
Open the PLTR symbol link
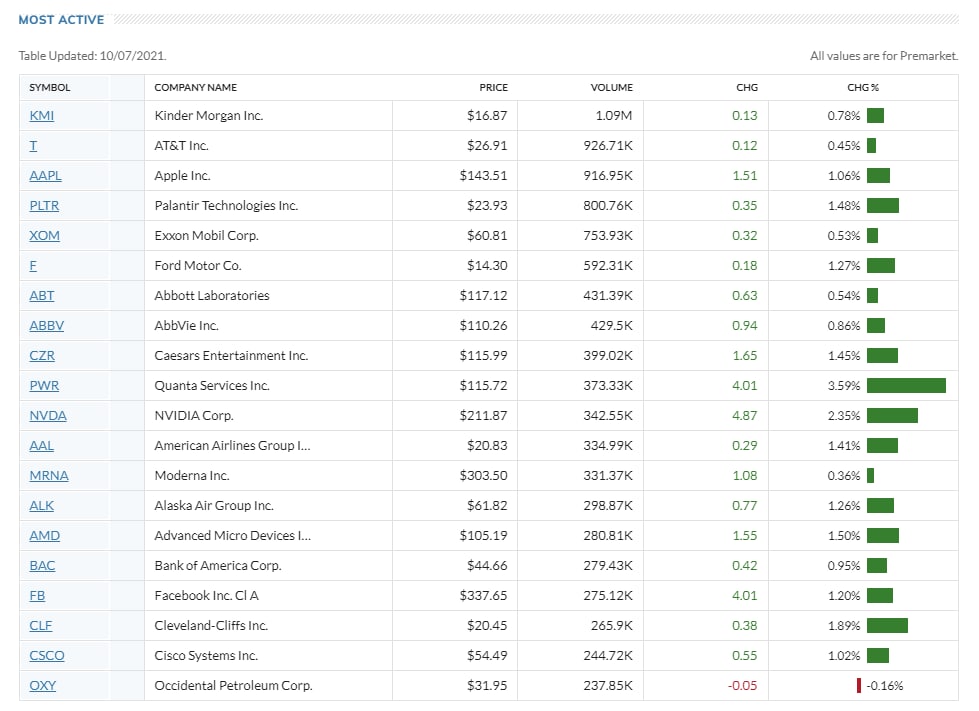click(x=44, y=205)
